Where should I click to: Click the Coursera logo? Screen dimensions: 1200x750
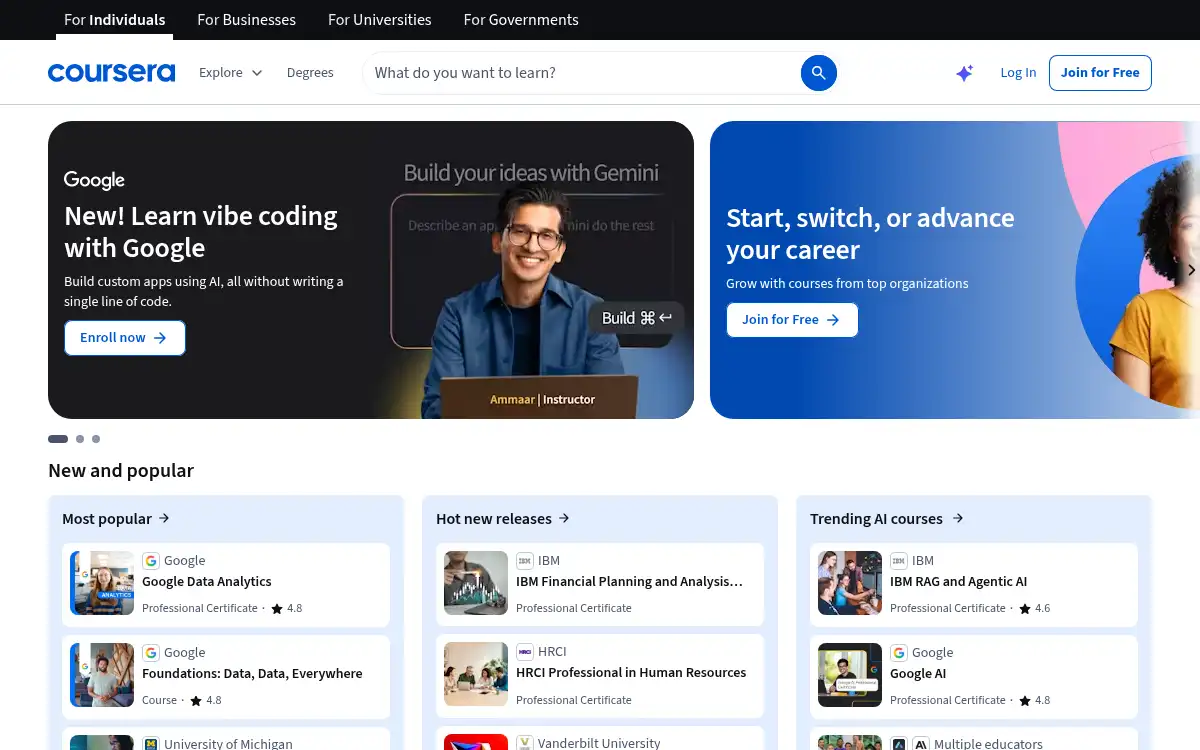pyautogui.click(x=111, y=73)
